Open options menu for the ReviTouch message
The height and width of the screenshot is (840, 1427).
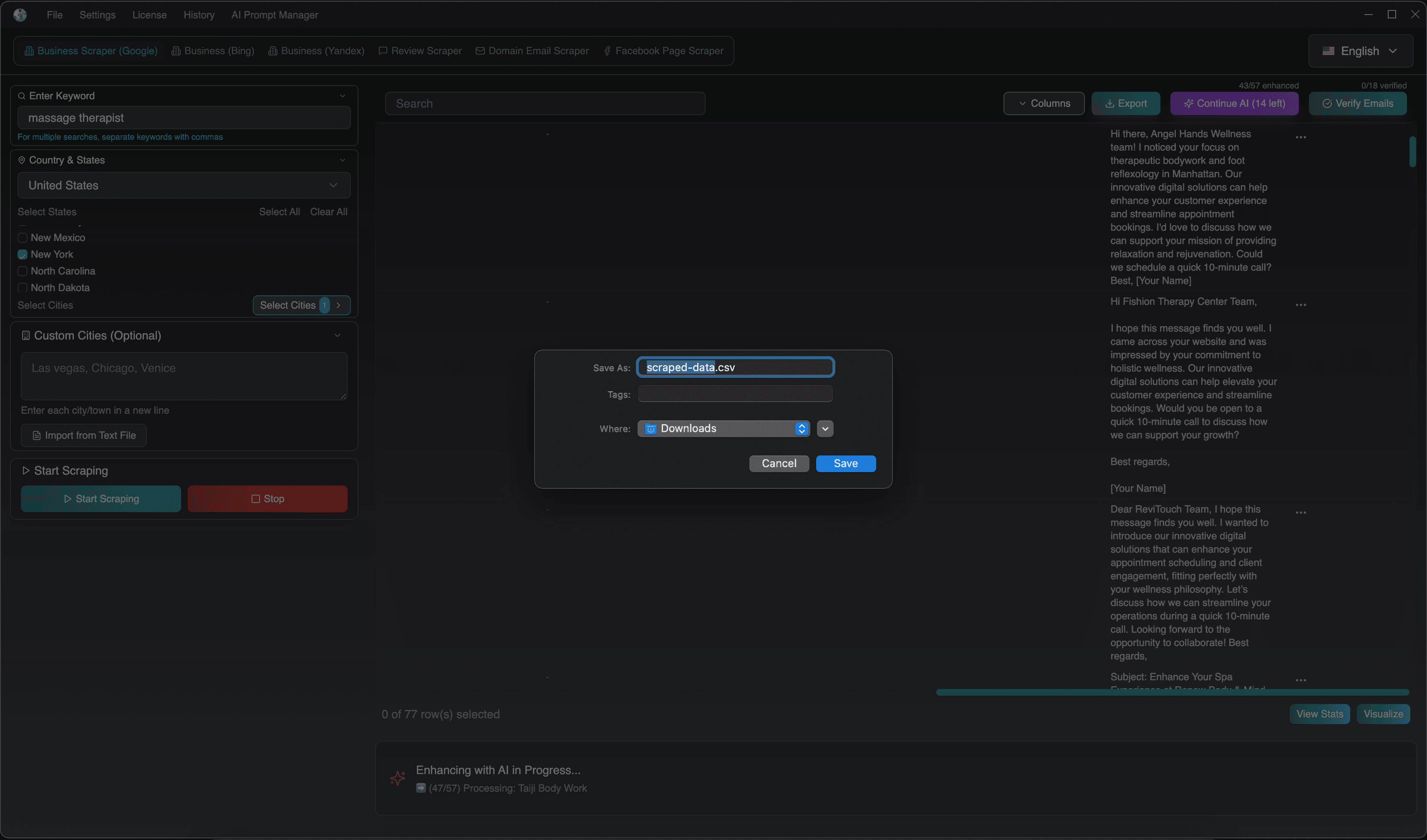[1301, 512]
